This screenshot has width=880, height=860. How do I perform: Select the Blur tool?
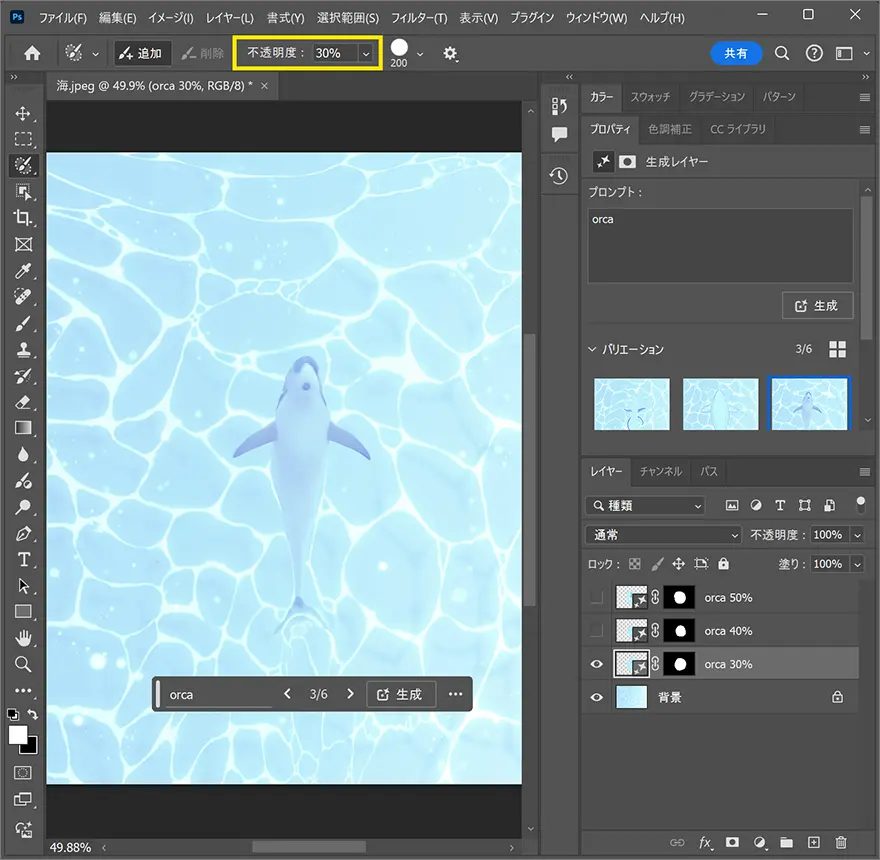(x=23, y=454)
